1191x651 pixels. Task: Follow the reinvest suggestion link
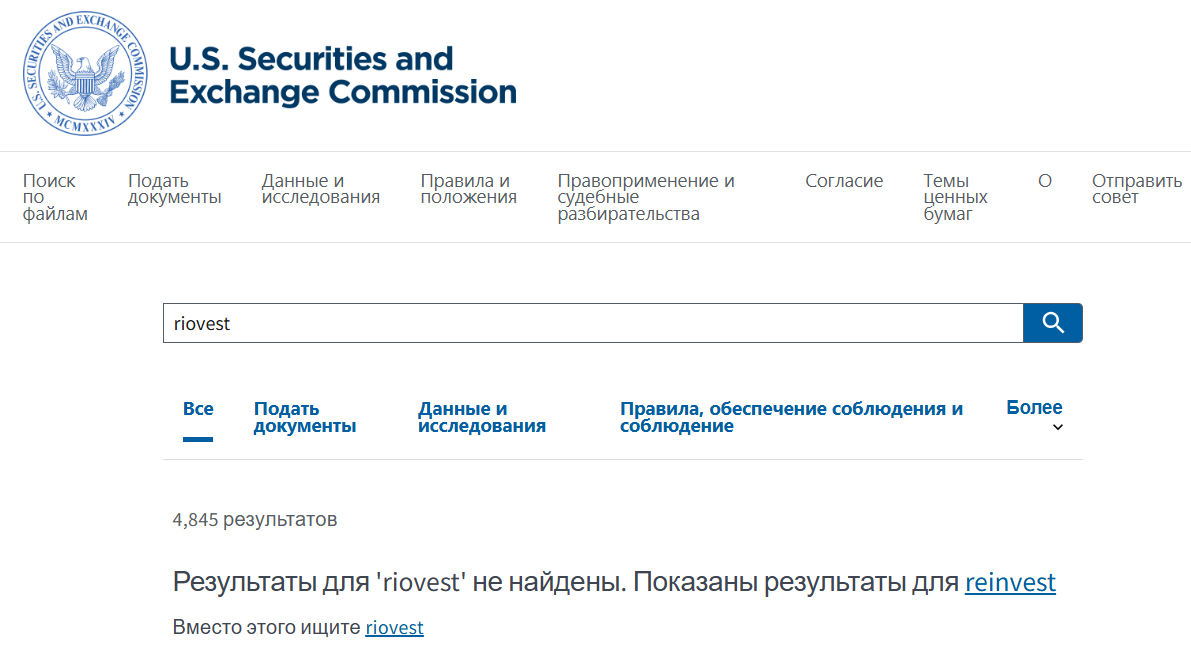point(1010,582)
